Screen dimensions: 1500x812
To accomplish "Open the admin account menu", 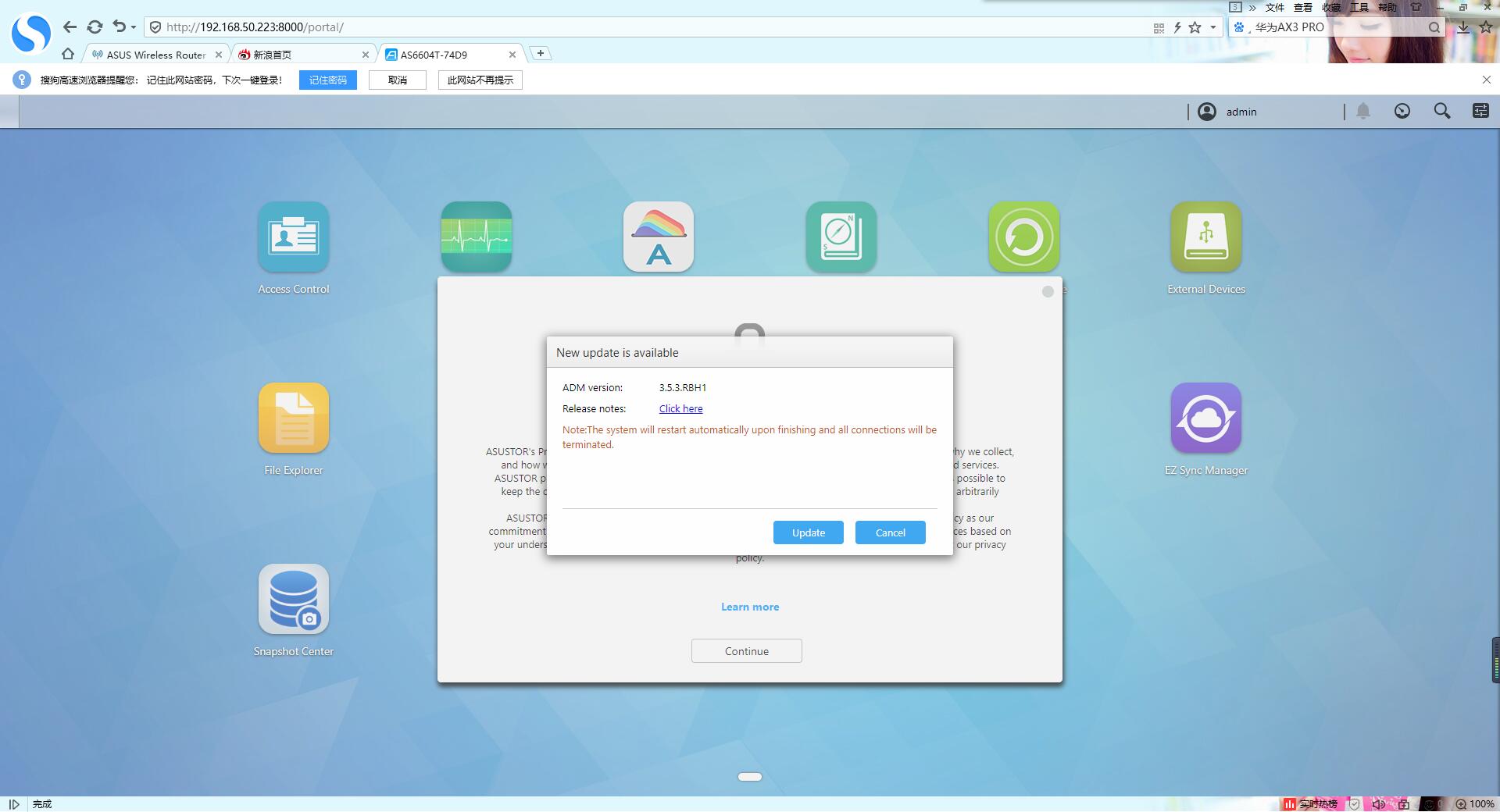I will [x=1227, y=112].
